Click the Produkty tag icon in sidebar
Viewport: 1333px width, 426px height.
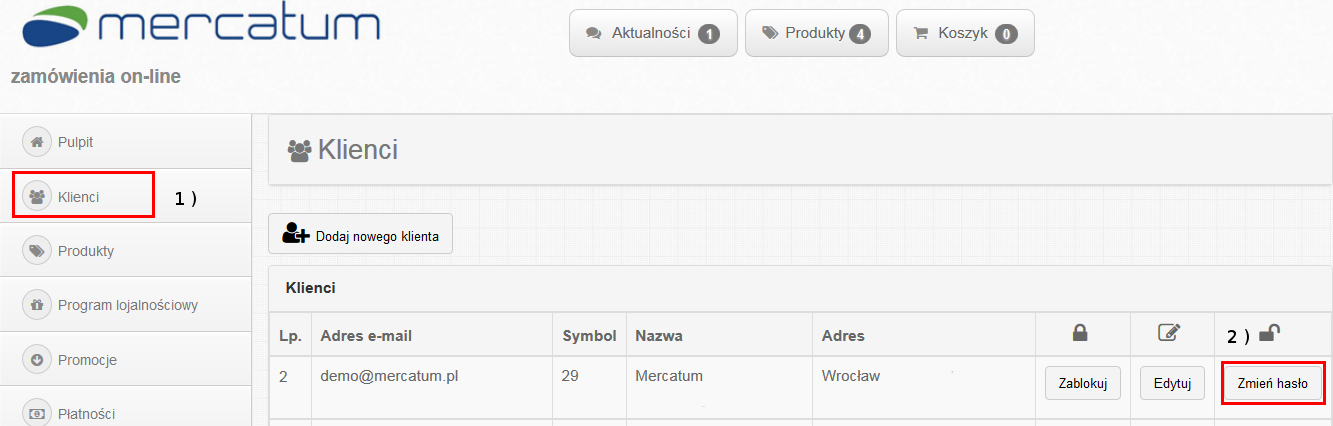pos(37,251)
